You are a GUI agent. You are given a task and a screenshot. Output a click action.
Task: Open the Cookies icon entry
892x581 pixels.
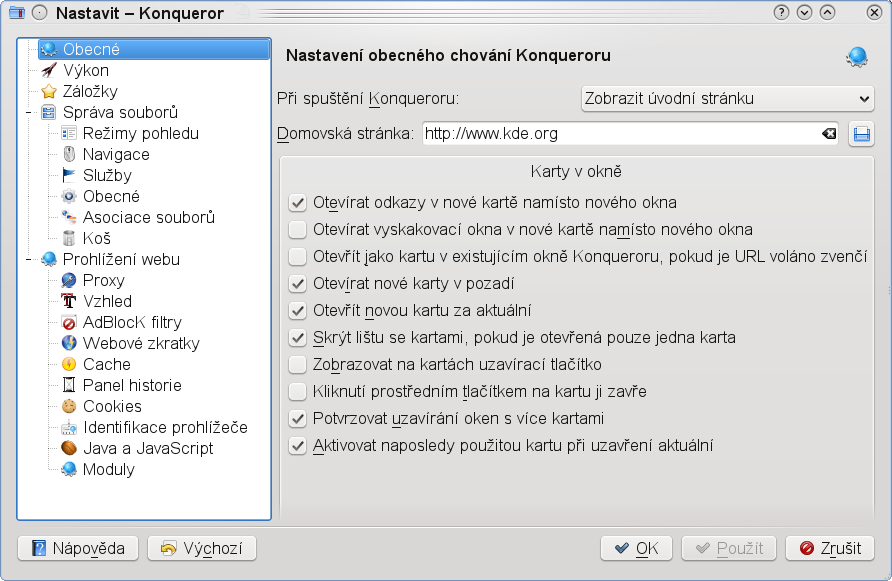(69, 406)
